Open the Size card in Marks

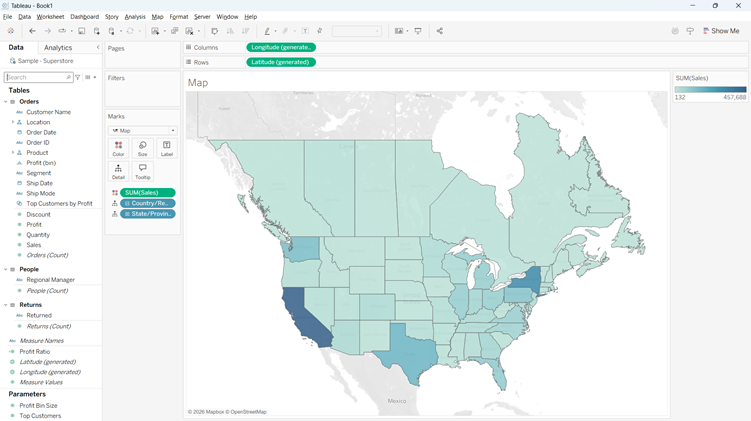pos(142,148)
